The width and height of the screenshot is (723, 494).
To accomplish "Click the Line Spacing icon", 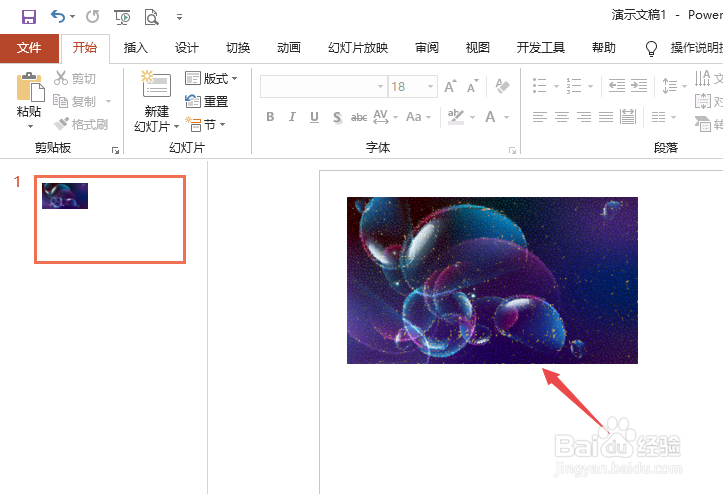I will [670, 86].
